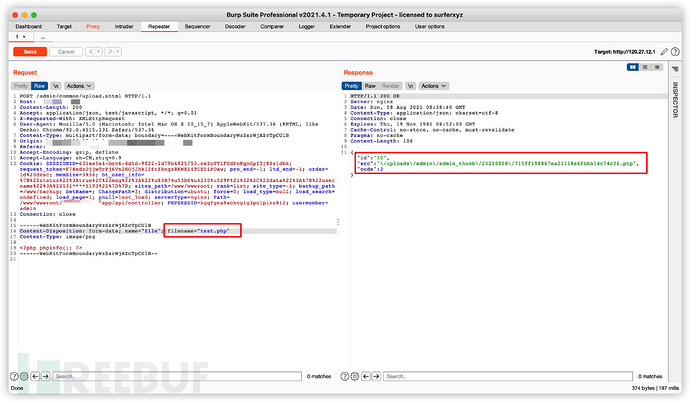Click the Cancel button
The height and width of the screenshot is (402, 690).
[66, 52]
